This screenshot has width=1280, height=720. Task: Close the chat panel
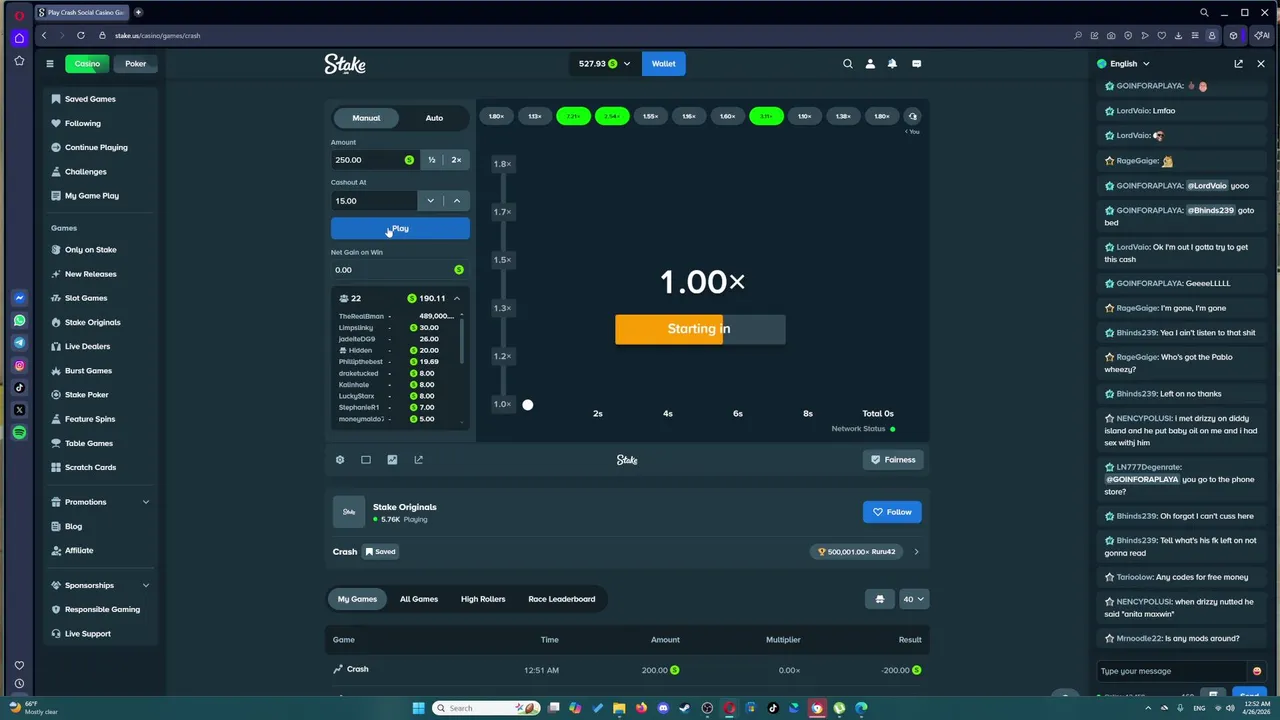coord(1261,63)
